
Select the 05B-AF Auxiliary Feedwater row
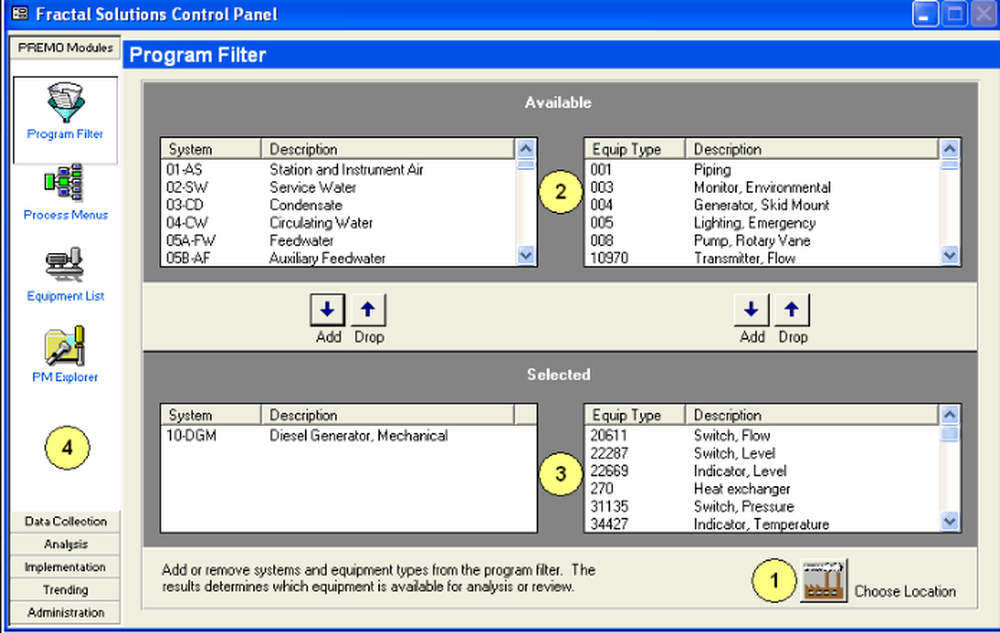[x=339, y=258]
